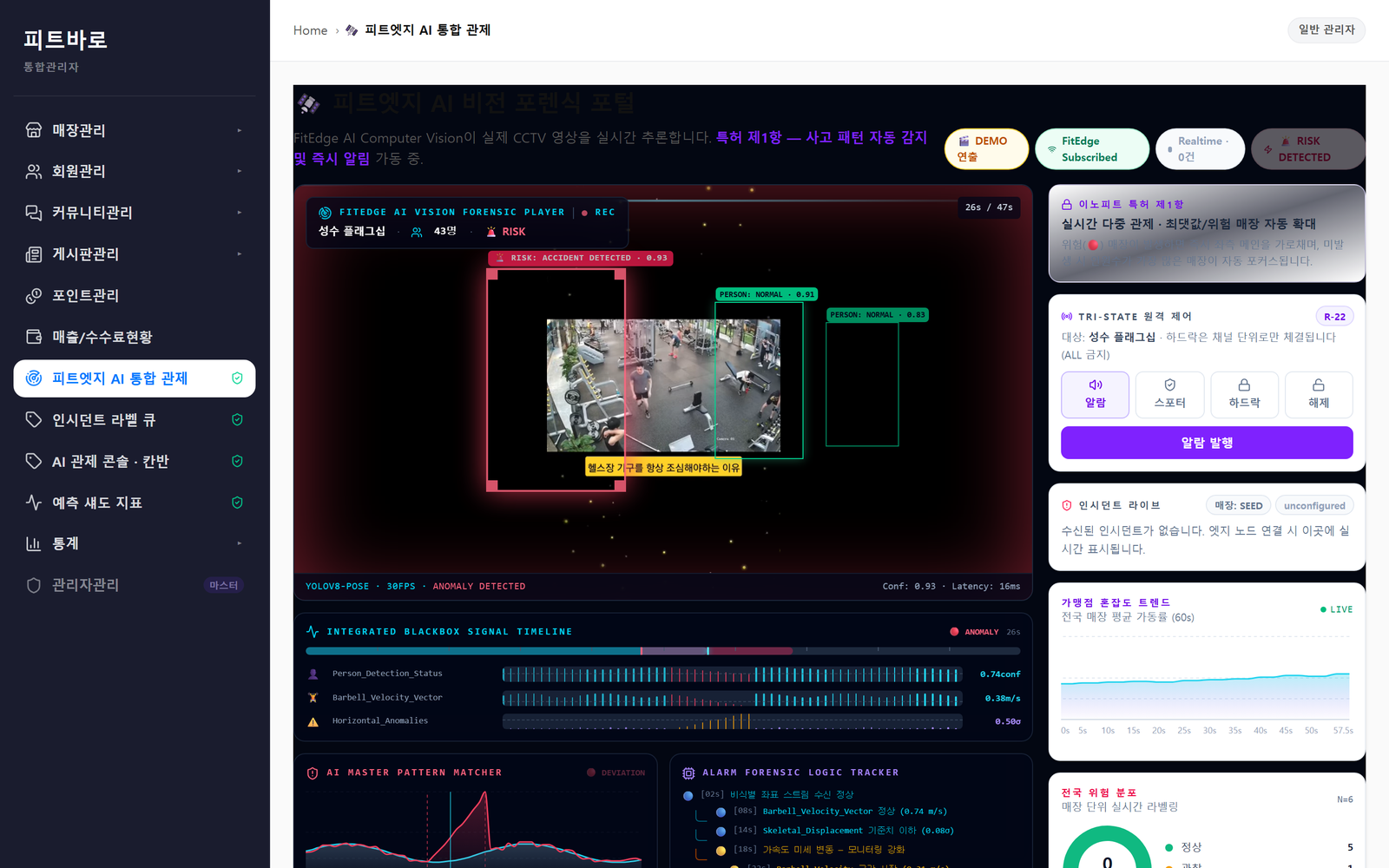Screen dimensions: 1389x868
Task: Select the 알람 remote control mode
Action: coord(1096,395)
